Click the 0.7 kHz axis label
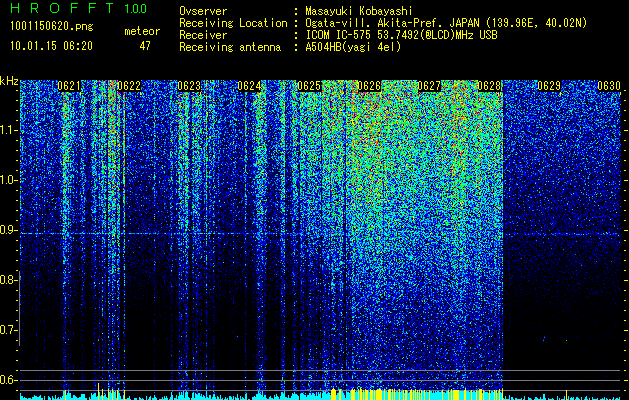629x400 pixels. point(7,330)
